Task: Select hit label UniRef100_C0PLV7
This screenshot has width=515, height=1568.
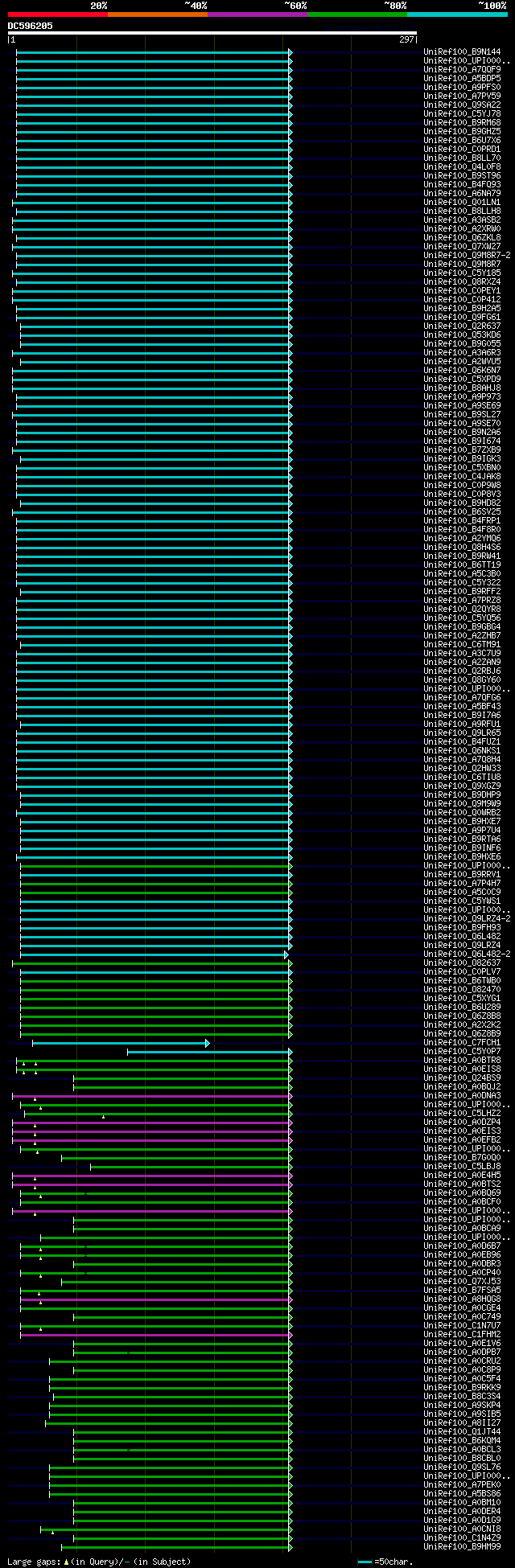Action: [462, 972]
